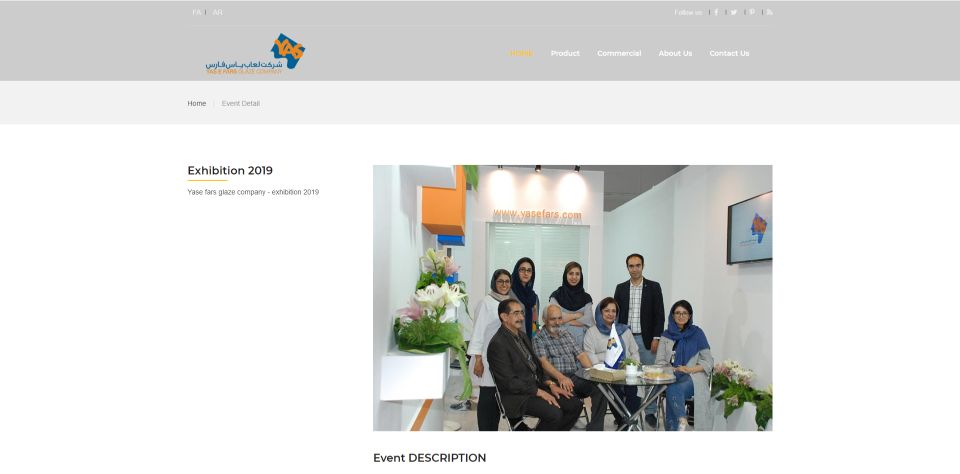
Task: Switch site language to FA
Action: (197, 12)
